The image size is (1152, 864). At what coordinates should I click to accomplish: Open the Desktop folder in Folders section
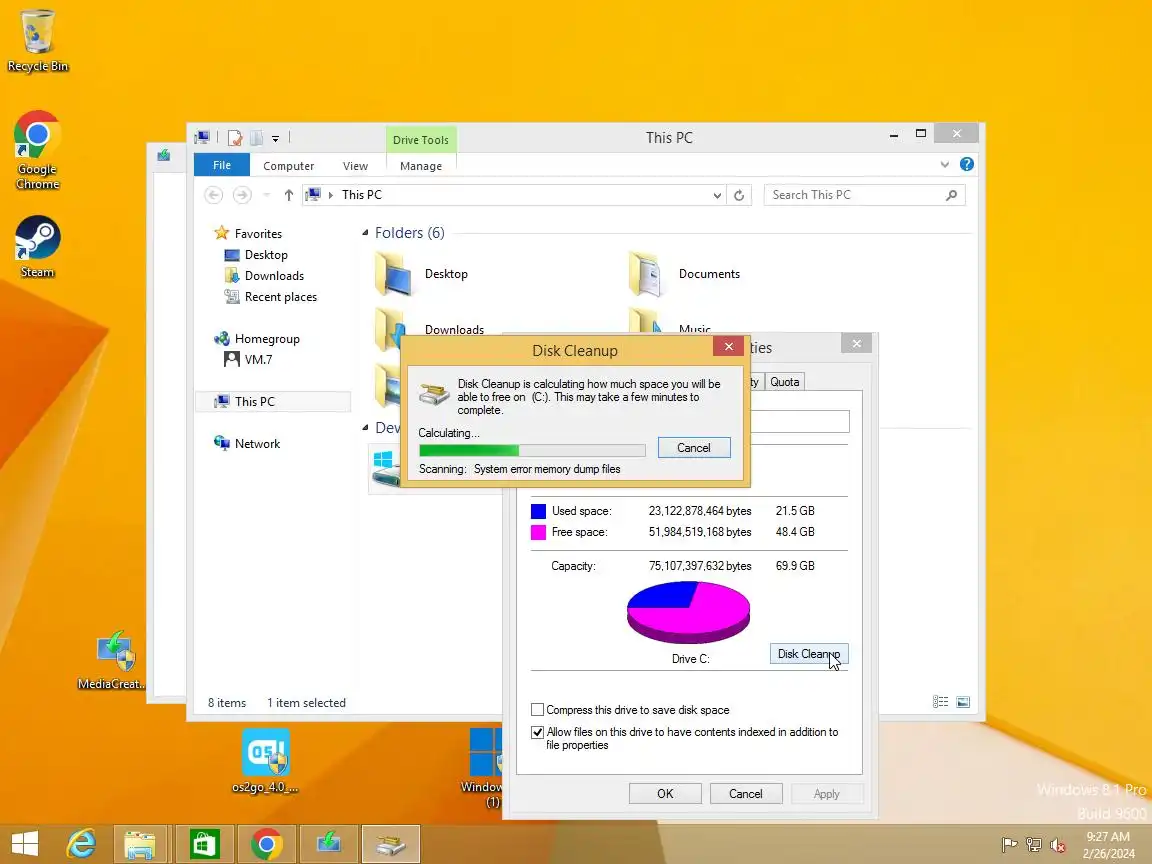[x=421, y=274]
